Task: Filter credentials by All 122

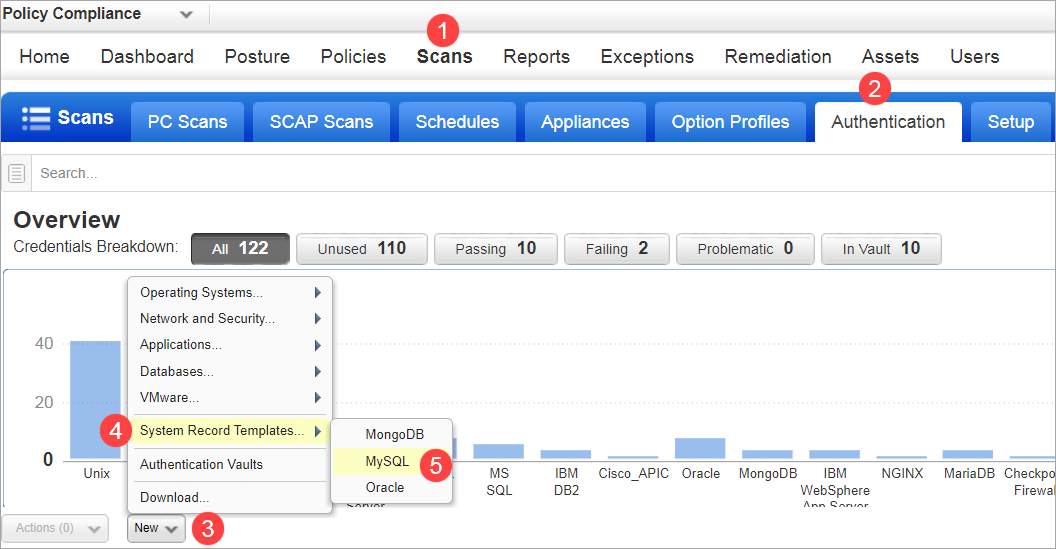Action: (240, 249)
